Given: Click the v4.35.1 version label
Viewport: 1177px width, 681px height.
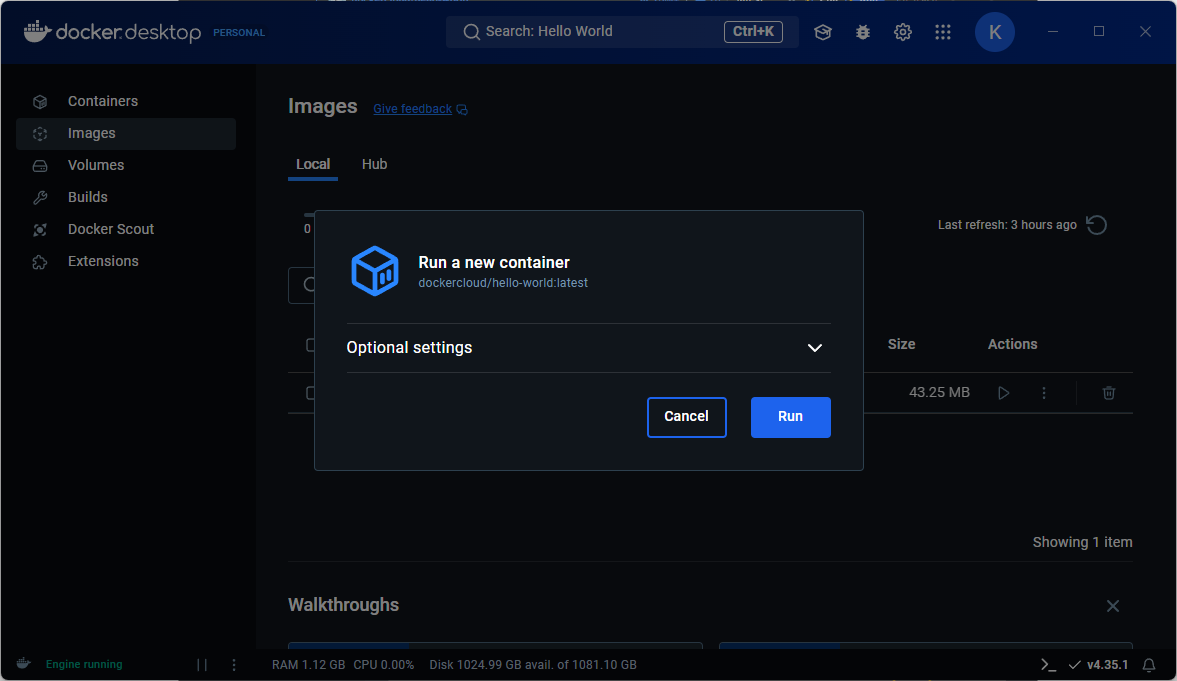Looking at the screenshot, I should tap(1107, 665).
